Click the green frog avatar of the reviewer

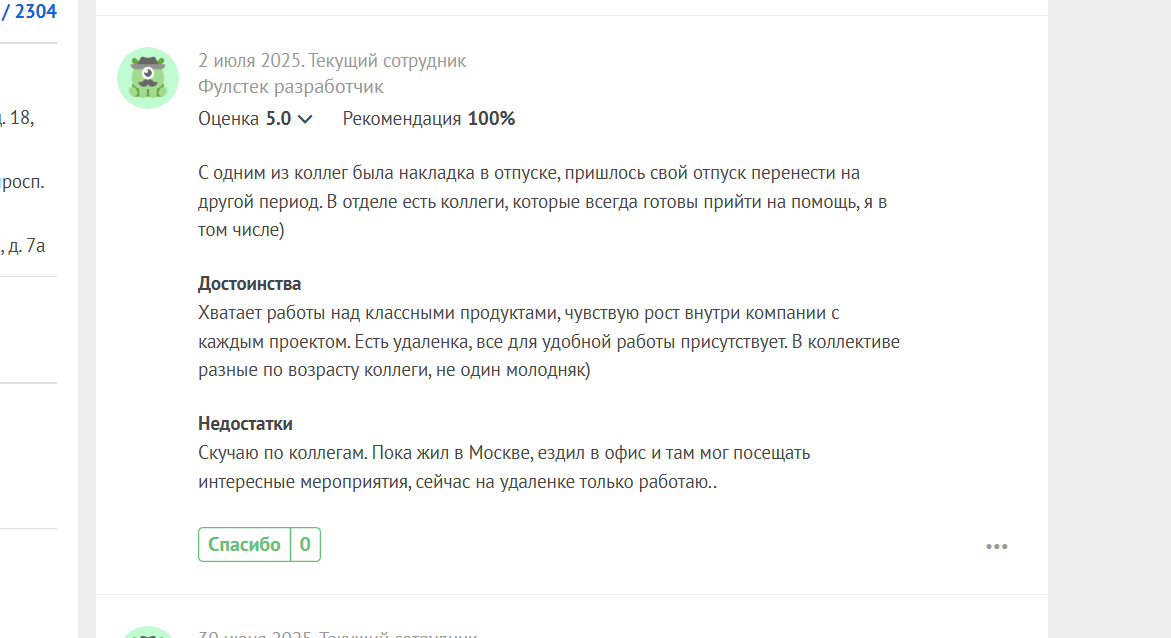[148, 78]
